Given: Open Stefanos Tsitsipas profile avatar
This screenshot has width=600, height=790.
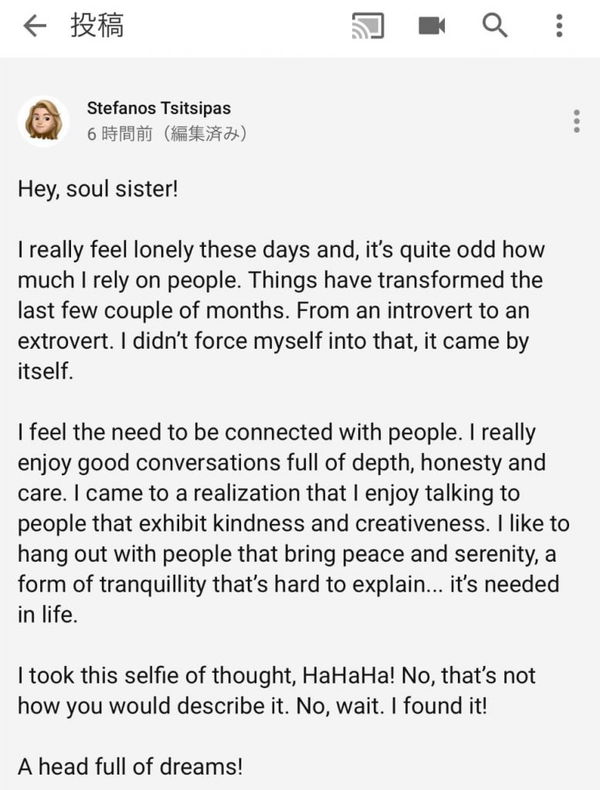Looking at the screenshot, I should (x=44, y=121).
